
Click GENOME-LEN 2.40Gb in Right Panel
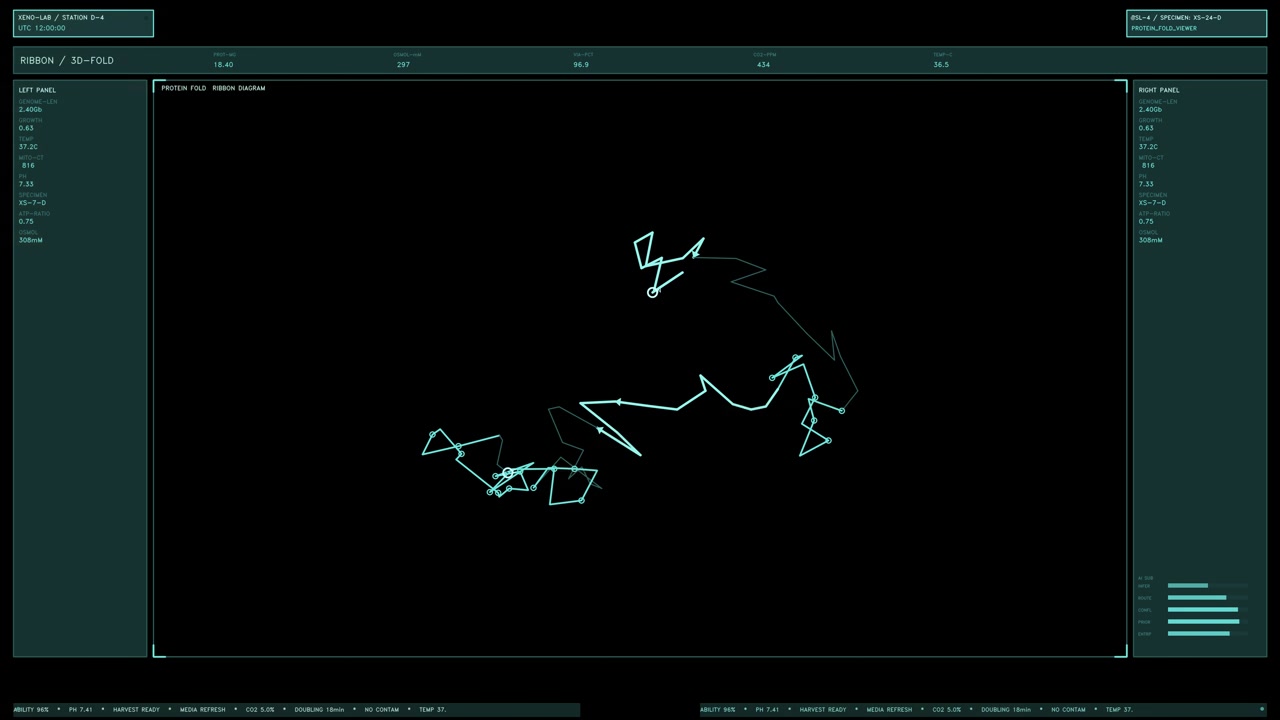(1158, 106)
